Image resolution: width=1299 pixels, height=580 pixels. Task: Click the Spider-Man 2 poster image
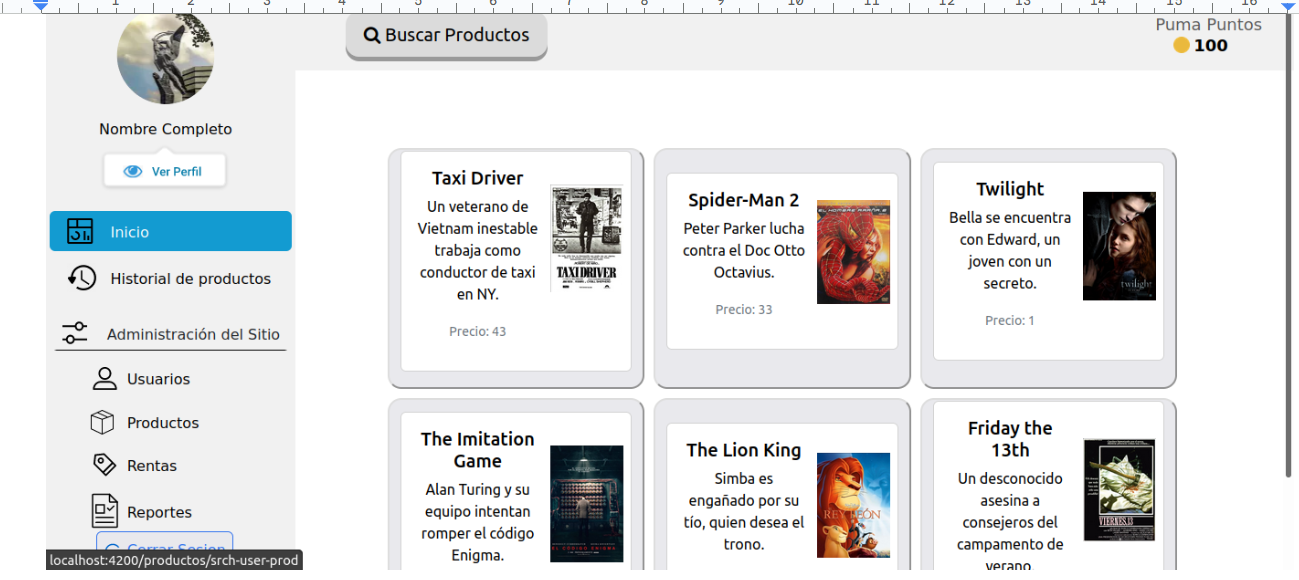tap(853, 251)
